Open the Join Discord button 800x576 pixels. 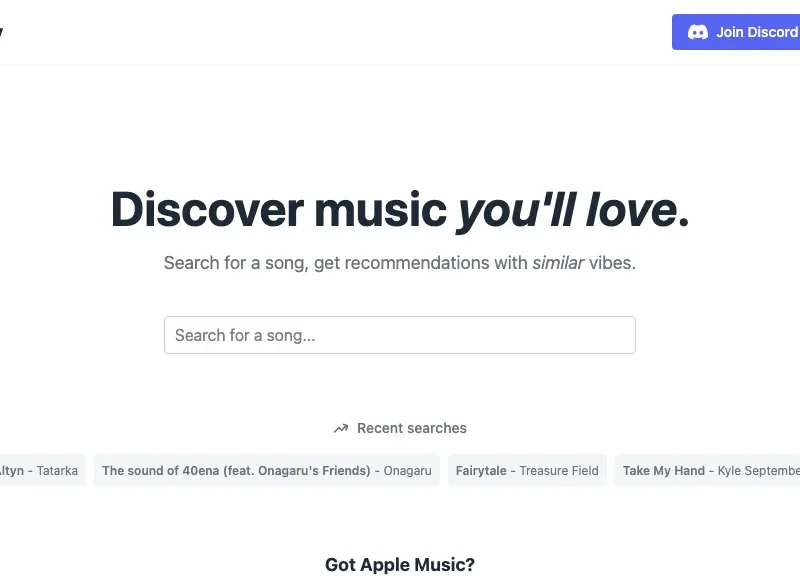(736, 32)
